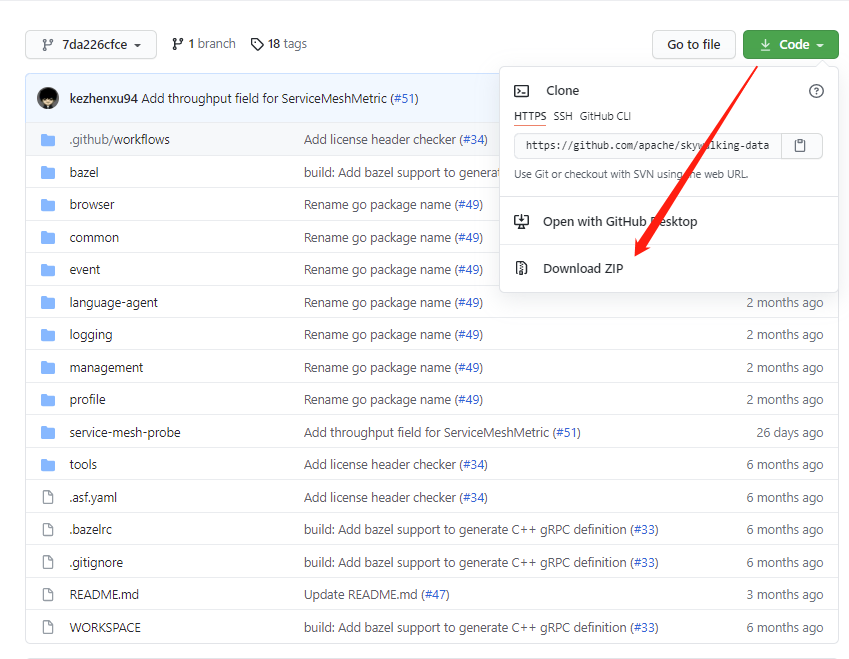Choose Download ZIP option
This screenshot has height=659, width=849.
click(583, 269)
